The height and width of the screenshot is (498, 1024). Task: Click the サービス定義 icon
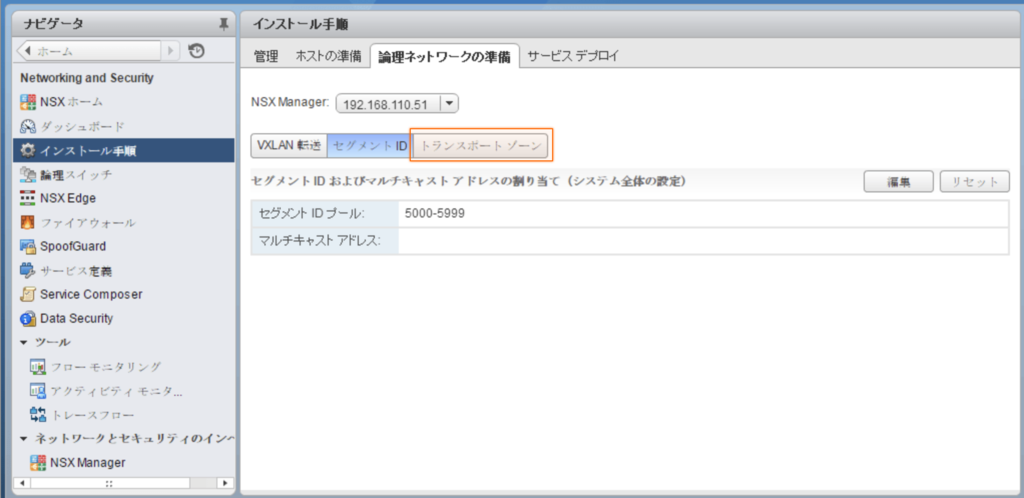tap(28, 270)
